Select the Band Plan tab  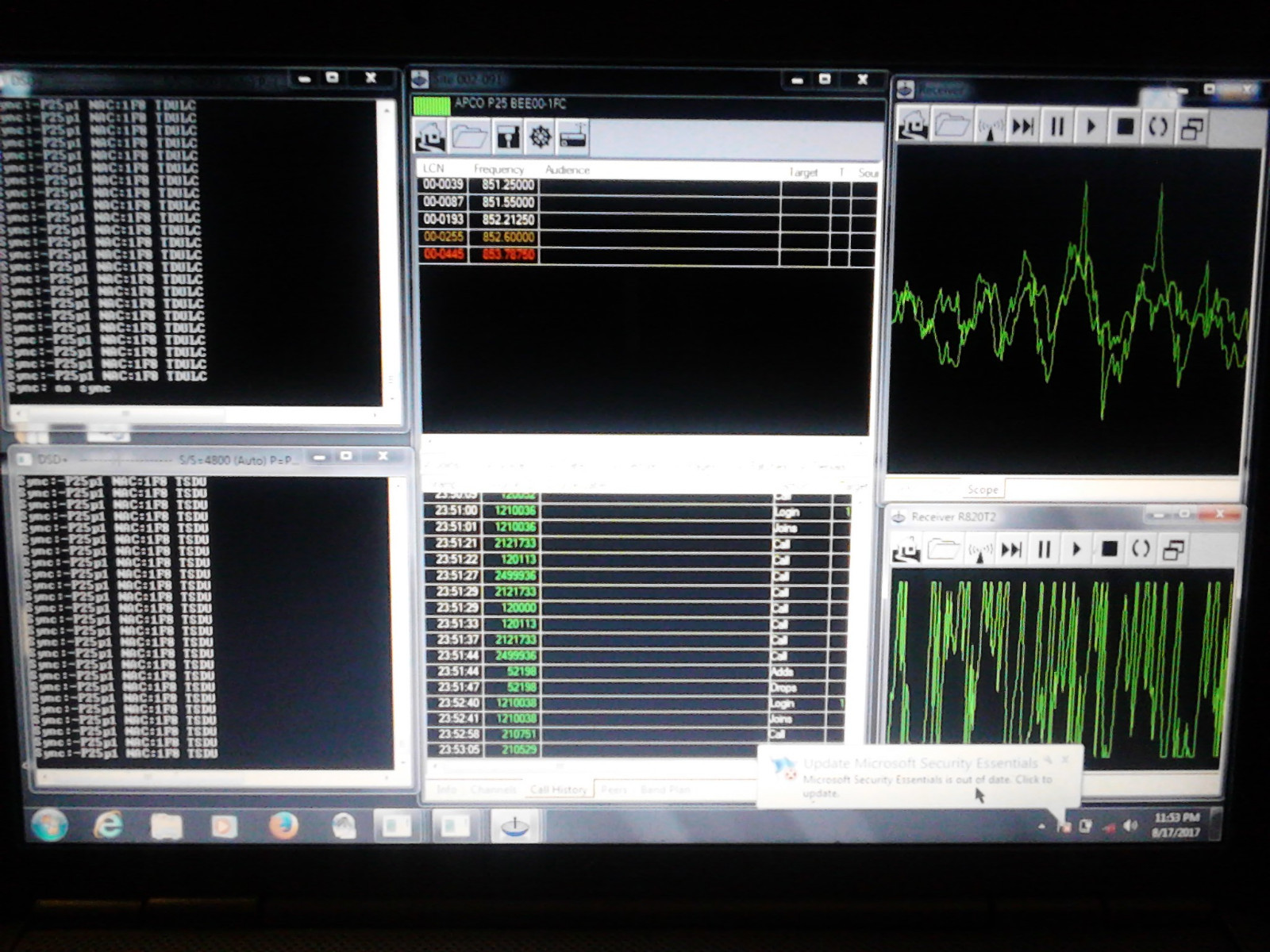pos(667,789)
